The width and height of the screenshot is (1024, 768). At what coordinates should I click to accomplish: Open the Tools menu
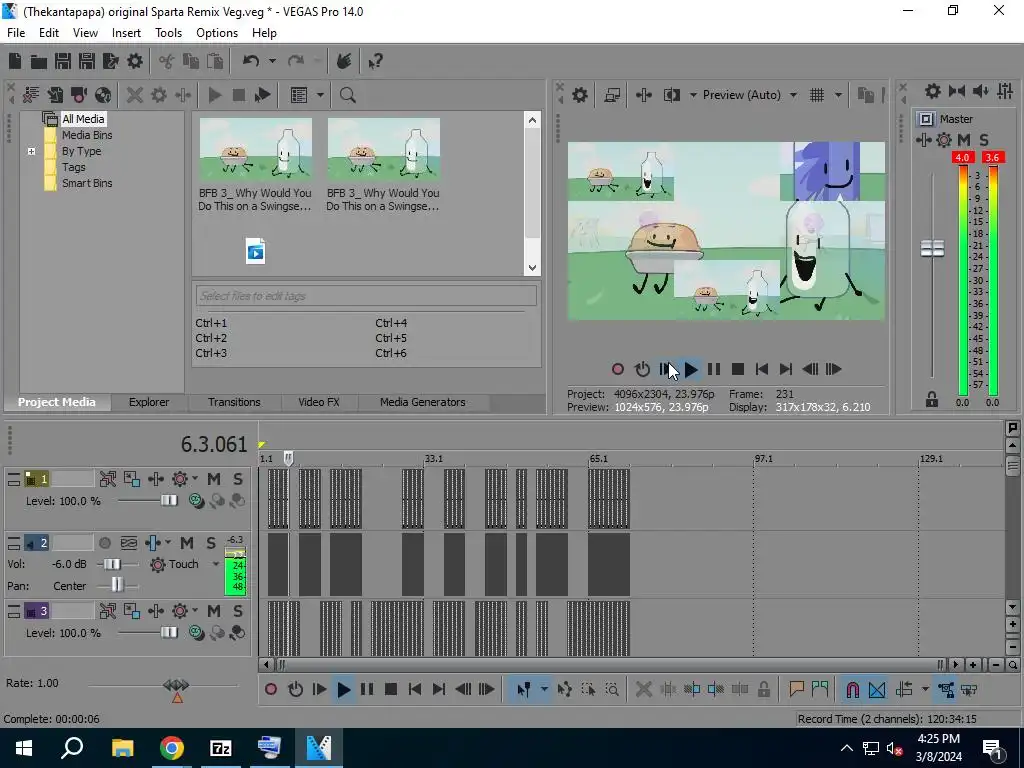[168, 33]
